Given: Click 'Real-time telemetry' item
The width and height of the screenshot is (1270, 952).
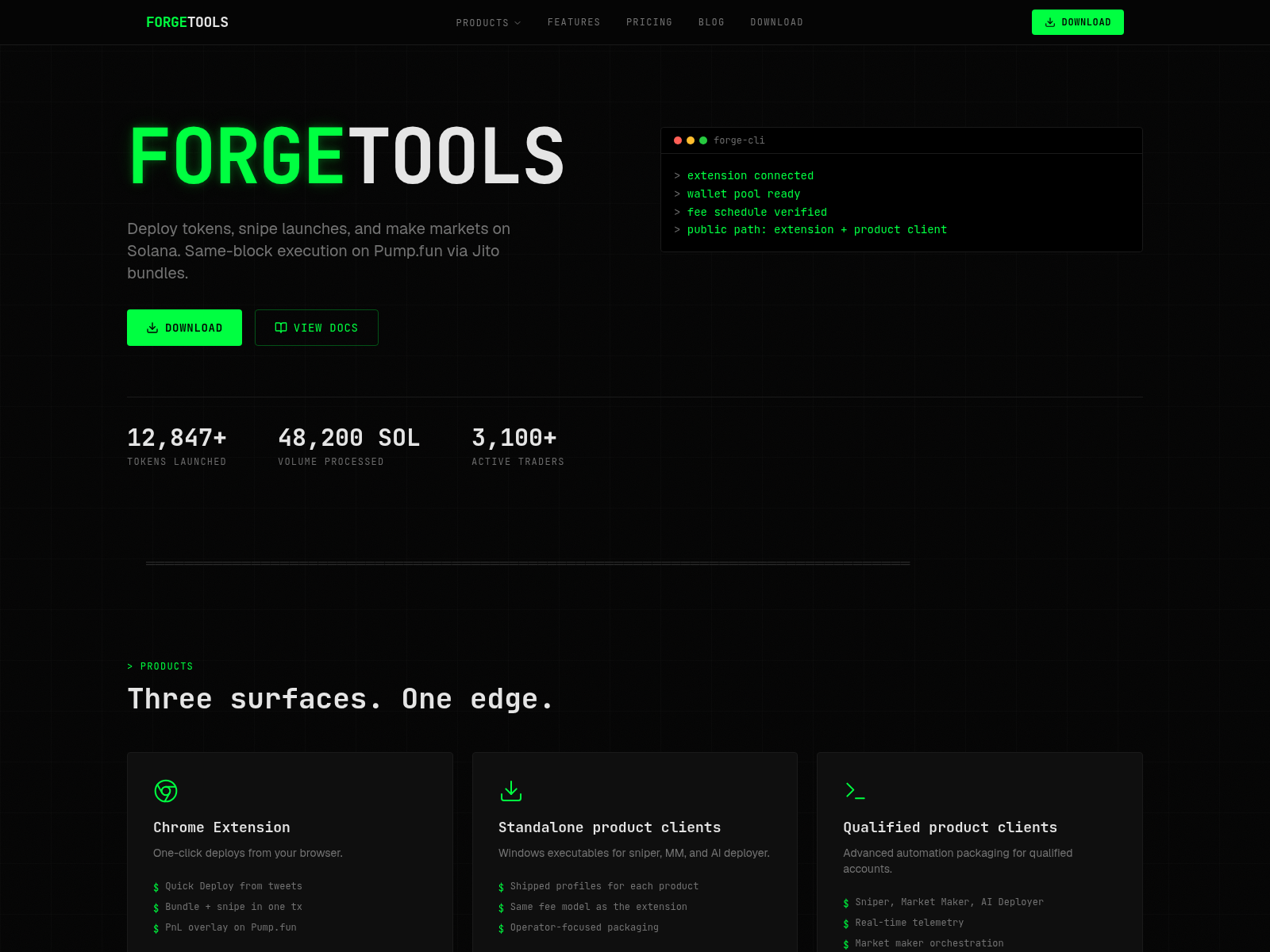Looking at the screenshot, I should coord(910,923).
